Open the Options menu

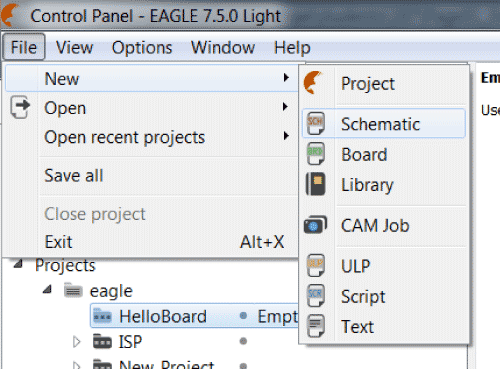[x=142, y=47]
